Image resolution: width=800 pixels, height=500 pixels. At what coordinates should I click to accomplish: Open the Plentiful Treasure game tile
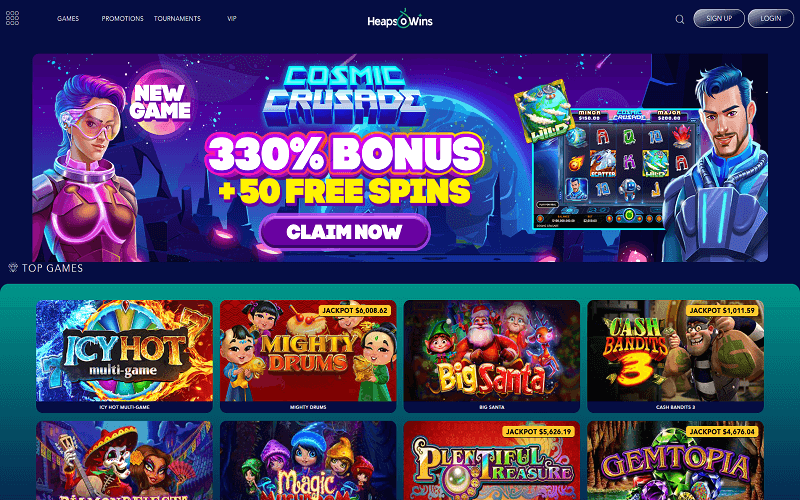(492, 461)
